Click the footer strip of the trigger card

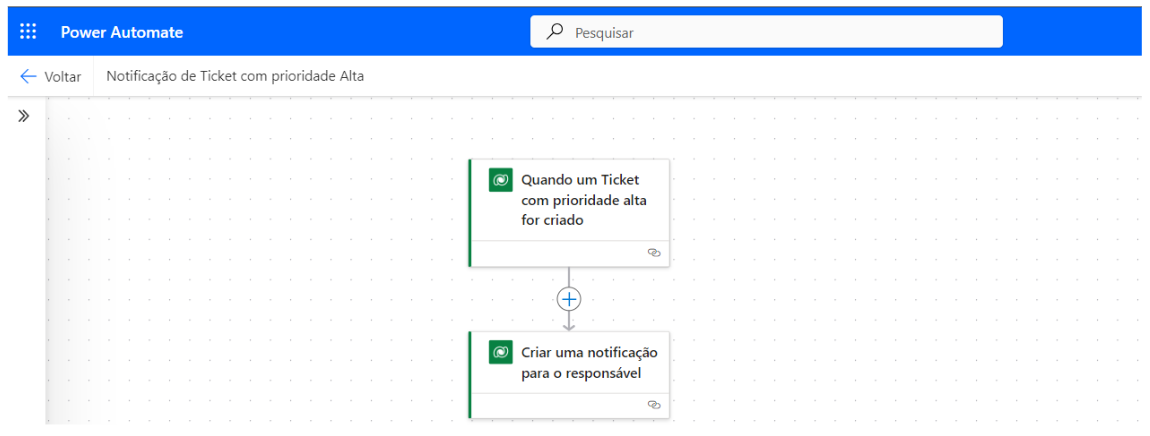click(560, 254)
